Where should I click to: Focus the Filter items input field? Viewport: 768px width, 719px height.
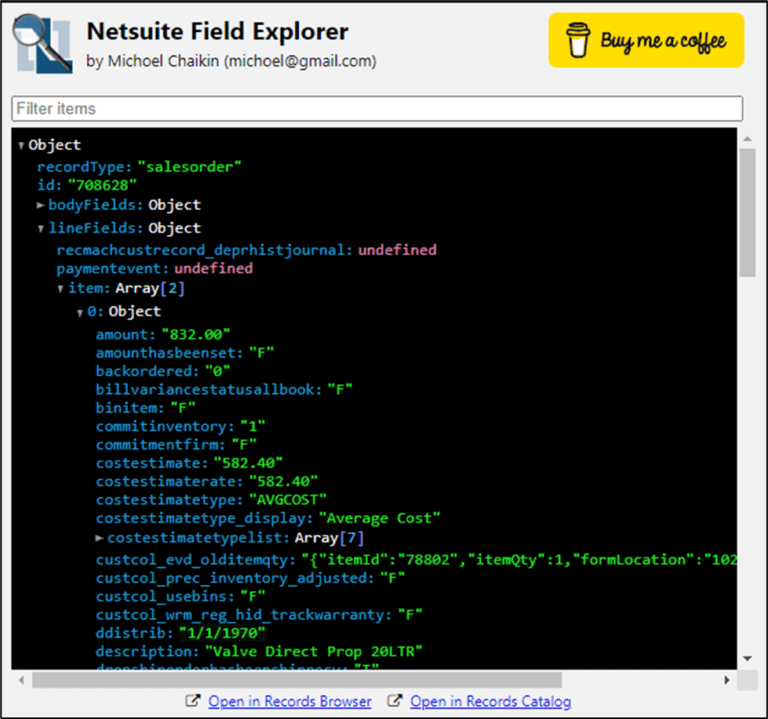[377, 109]
